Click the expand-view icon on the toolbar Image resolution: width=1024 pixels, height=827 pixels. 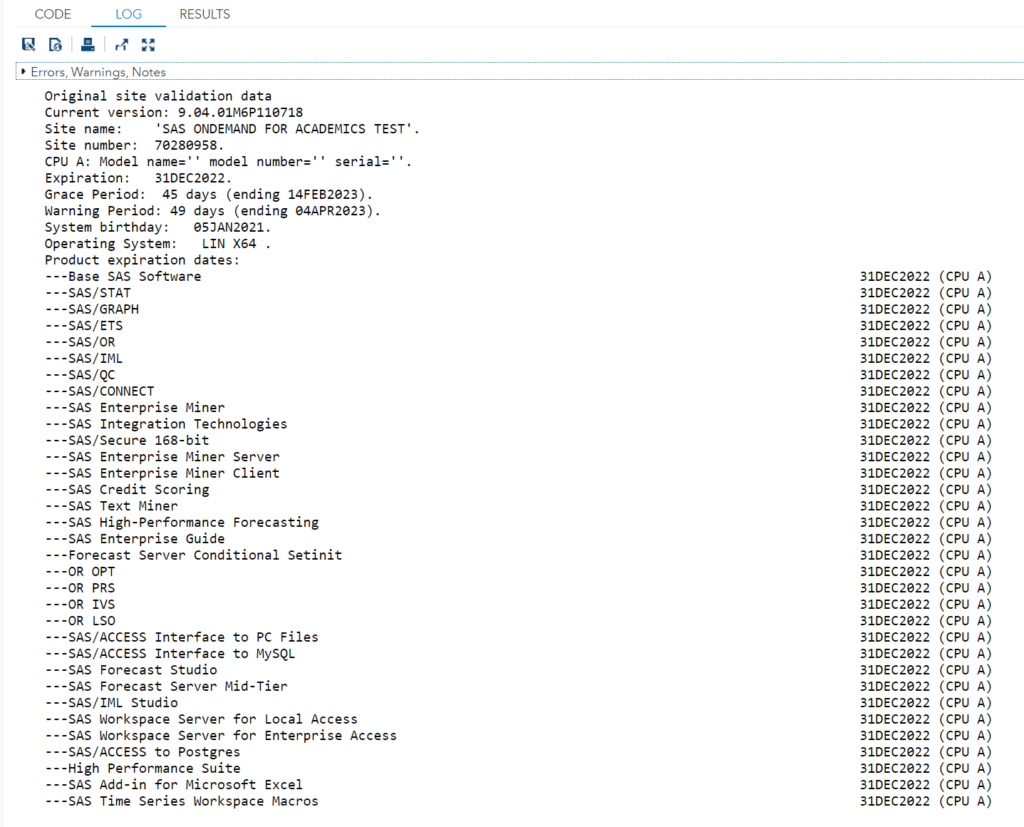point(148,44)
